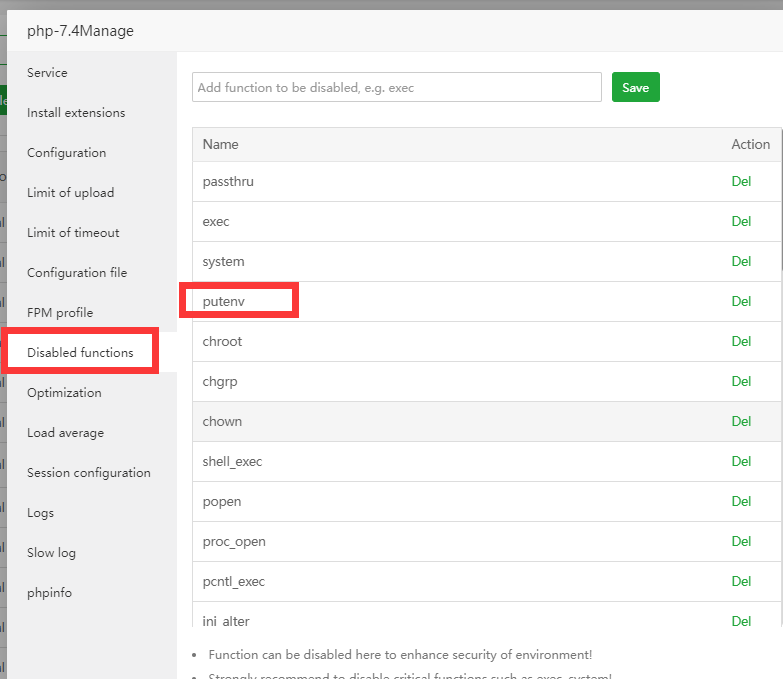
Task: Open the FPM profile tab
Action: [60, 313]
